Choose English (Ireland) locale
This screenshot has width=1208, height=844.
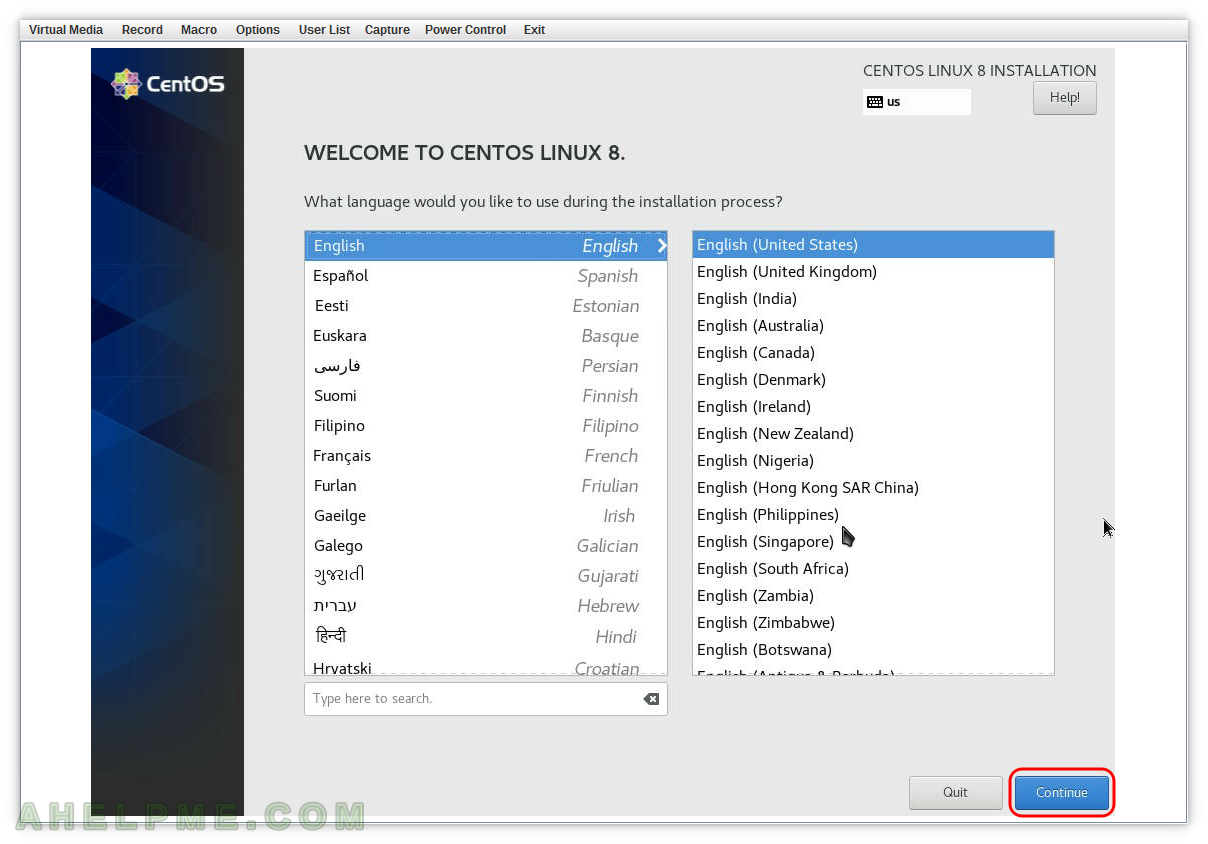pyautogui.click(x=873, y=407)
